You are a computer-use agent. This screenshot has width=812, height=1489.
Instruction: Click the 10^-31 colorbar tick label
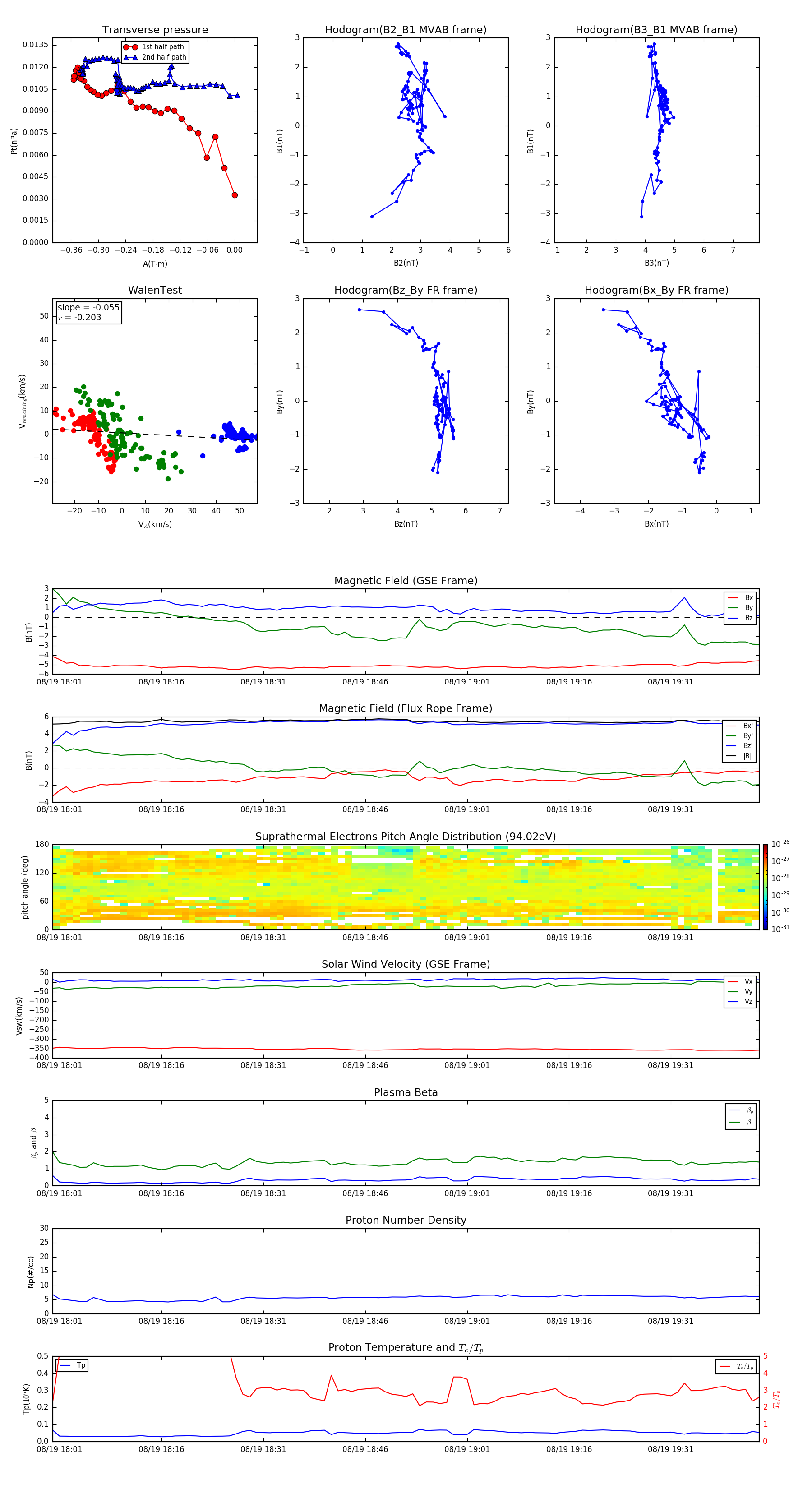click(780, 929)
